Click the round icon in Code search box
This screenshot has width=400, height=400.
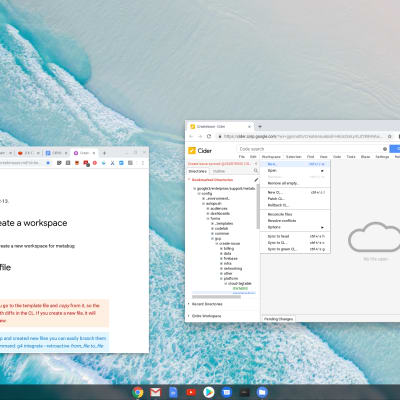click(385, 149)
